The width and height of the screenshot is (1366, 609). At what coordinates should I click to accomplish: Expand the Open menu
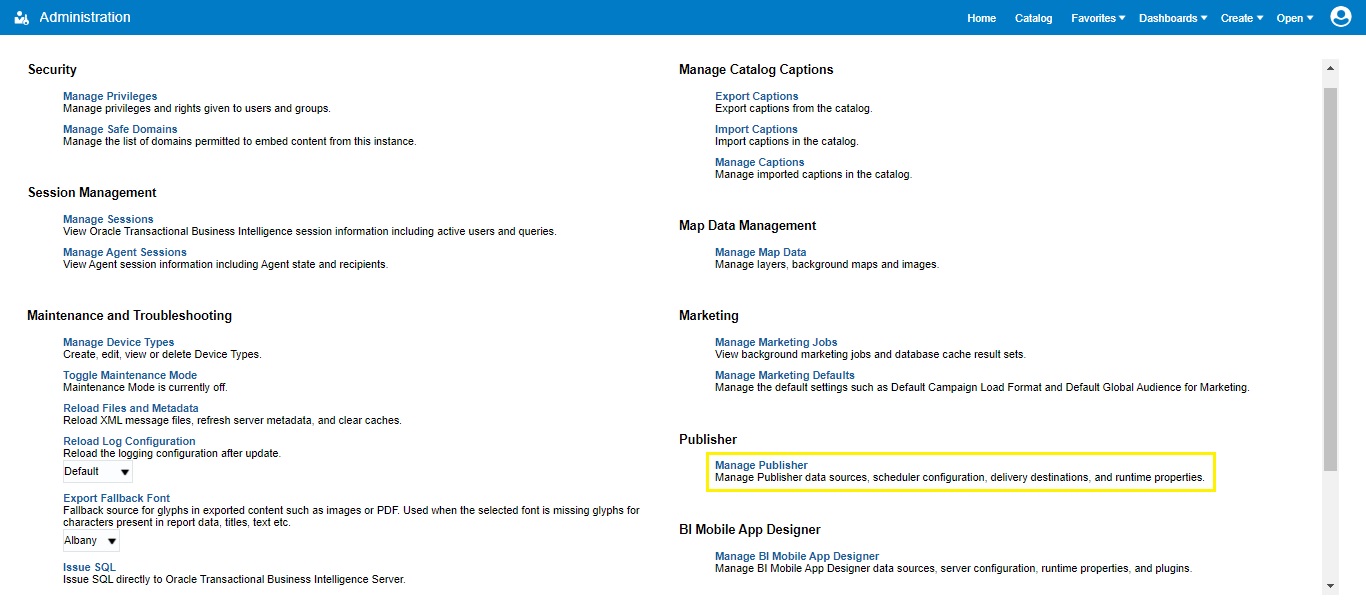1293,17
